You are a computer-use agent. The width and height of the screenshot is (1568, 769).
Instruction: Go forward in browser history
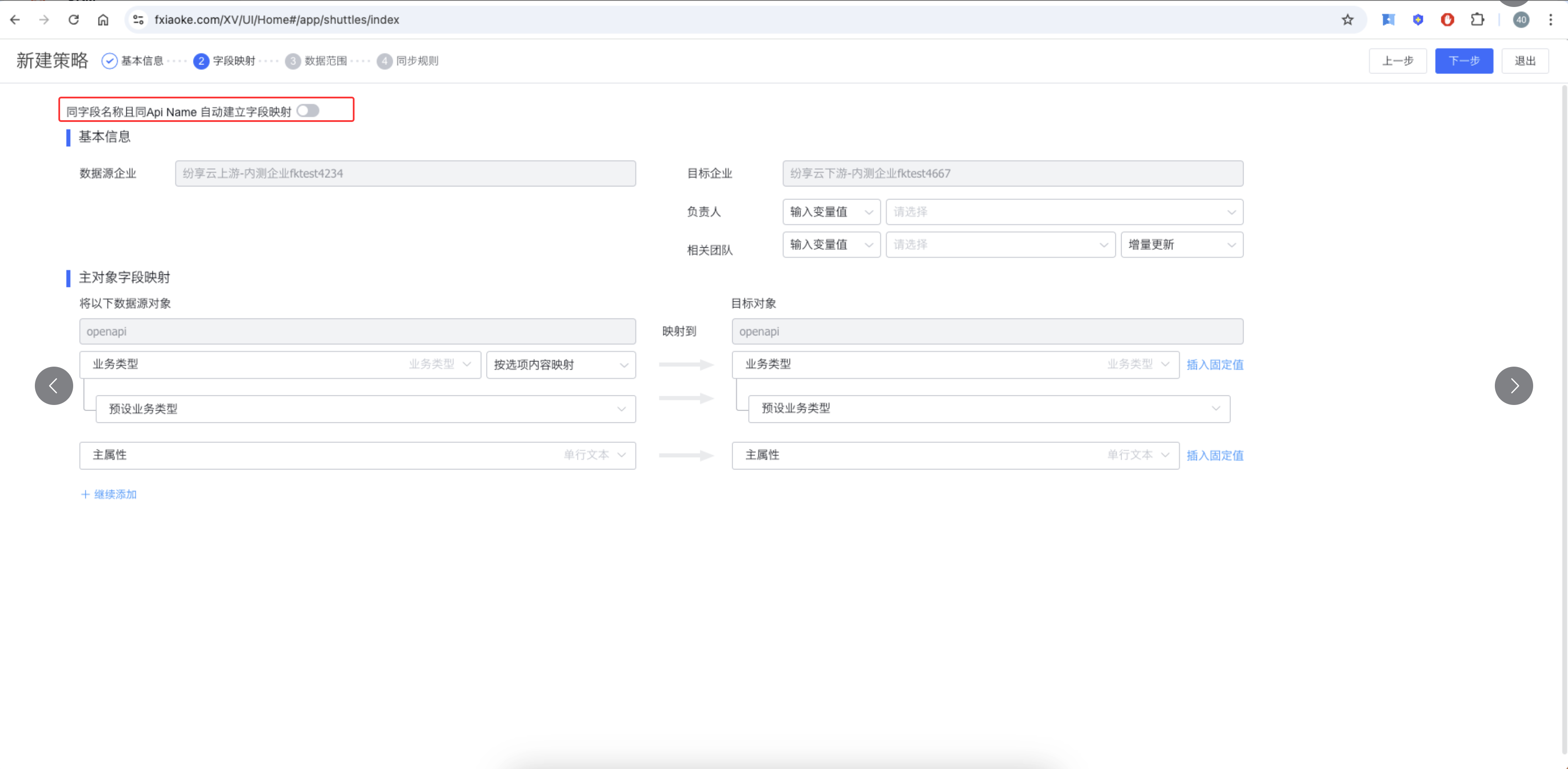click(x=44, y=20)
